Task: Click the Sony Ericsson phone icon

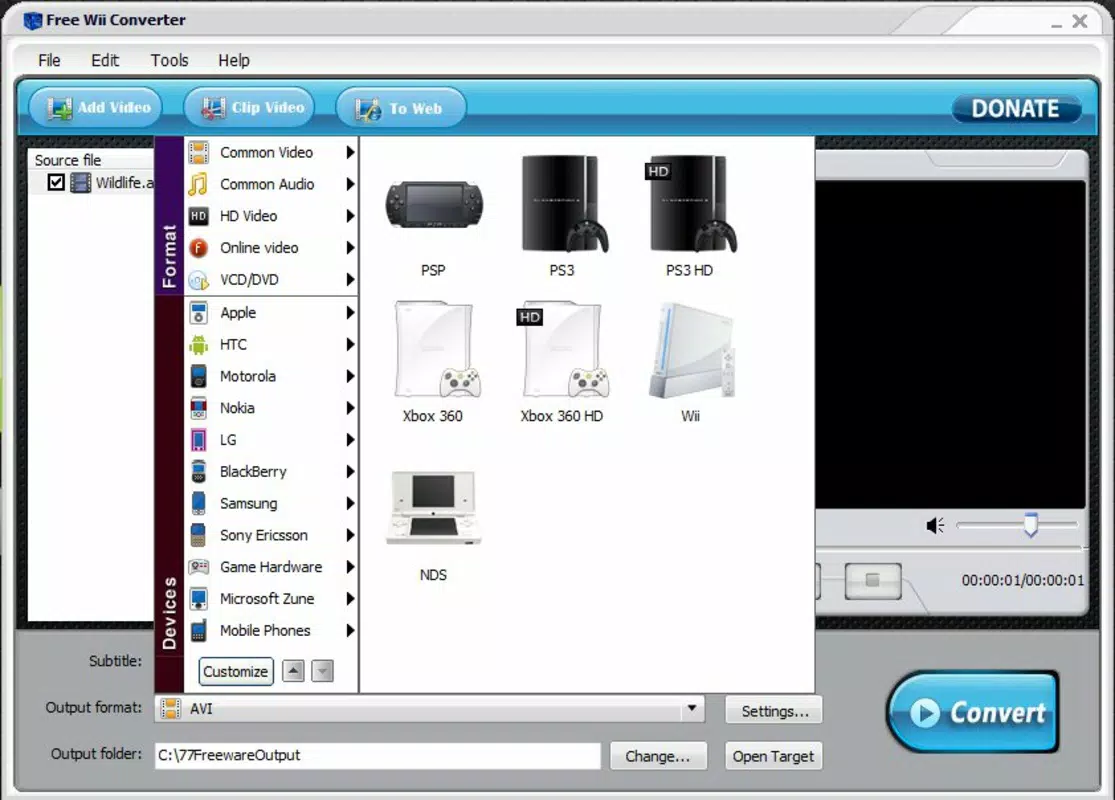Action: tap(198, 535)
